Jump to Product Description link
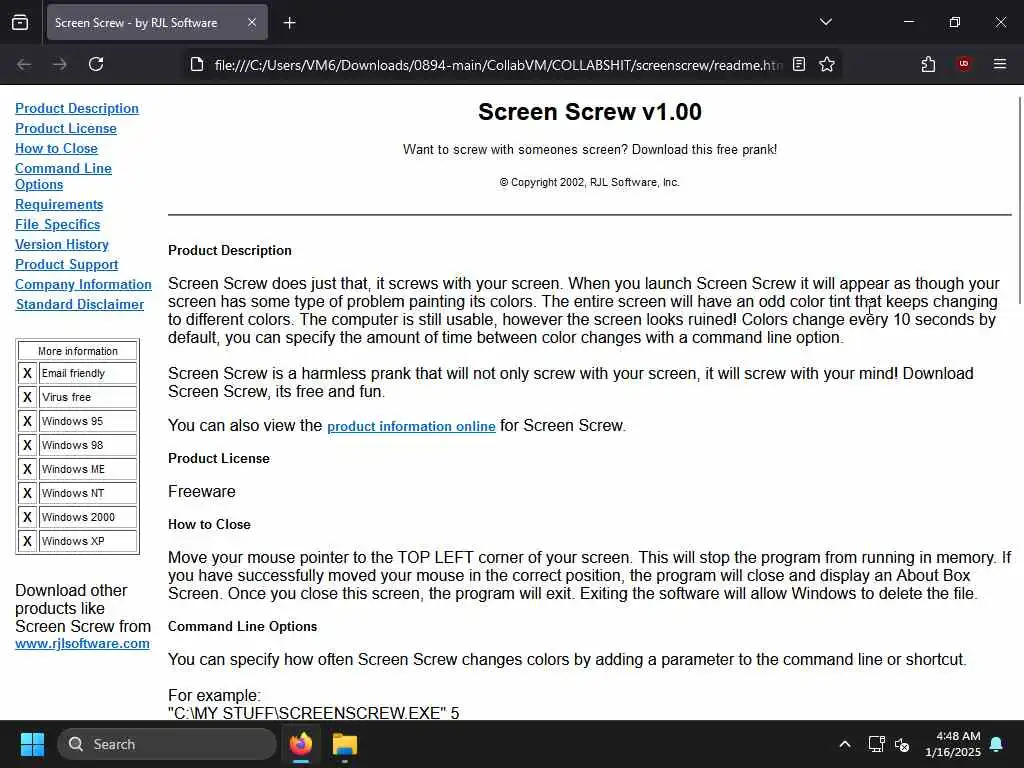Image resolution: width=1024 pixels, height=768 pixels. coord(77,108)
